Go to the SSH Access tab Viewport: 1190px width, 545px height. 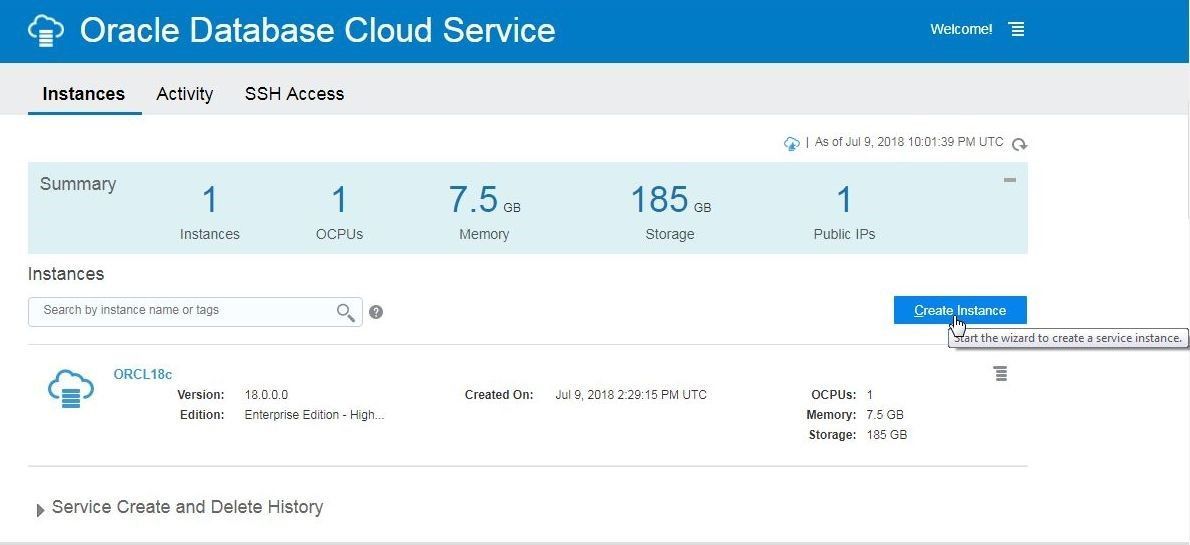(294, 94)
